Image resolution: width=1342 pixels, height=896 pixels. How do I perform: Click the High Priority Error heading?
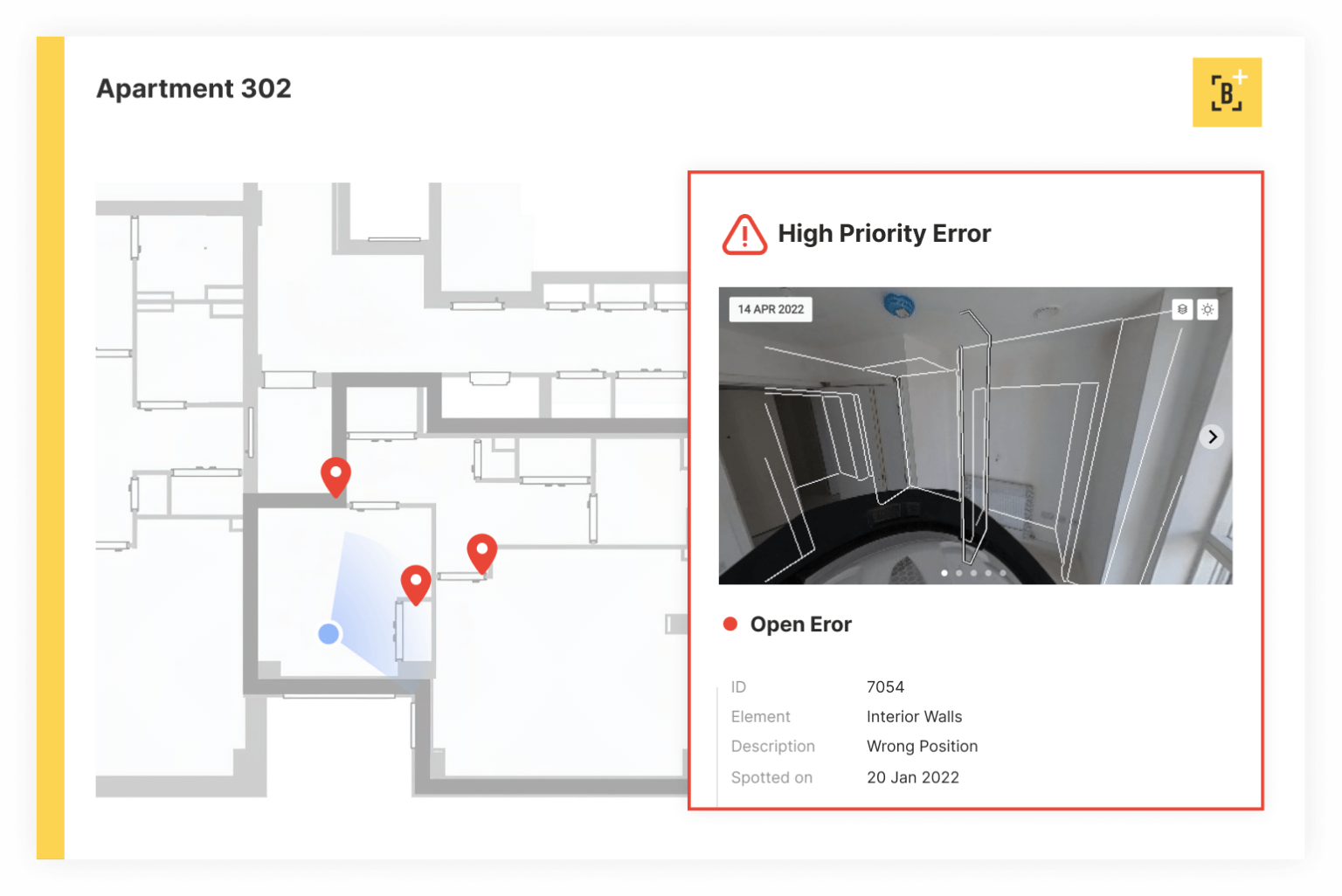click(884, 233)
